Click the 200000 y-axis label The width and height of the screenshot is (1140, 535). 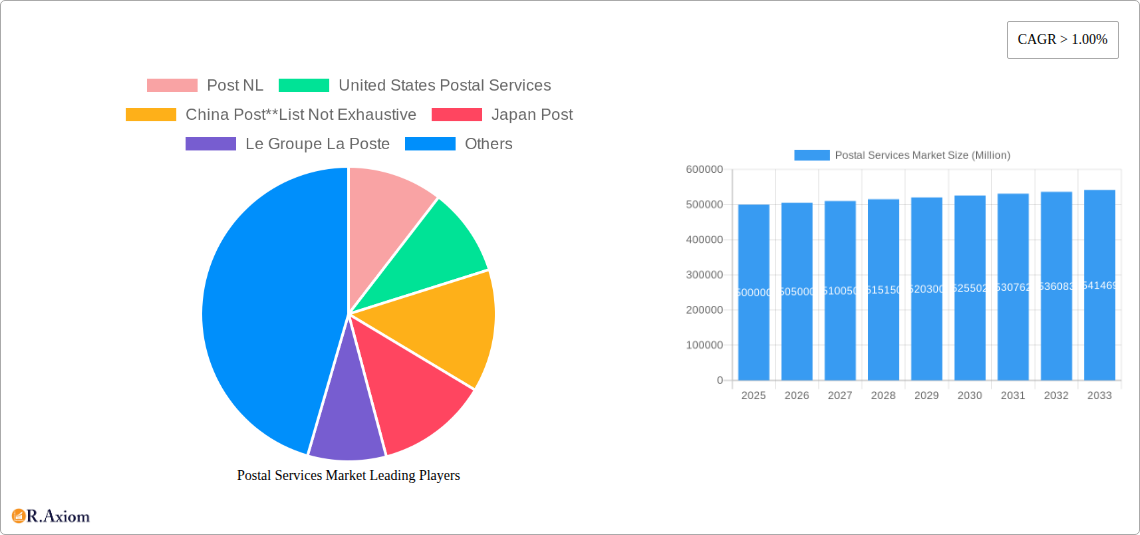[x=705, y=310]
